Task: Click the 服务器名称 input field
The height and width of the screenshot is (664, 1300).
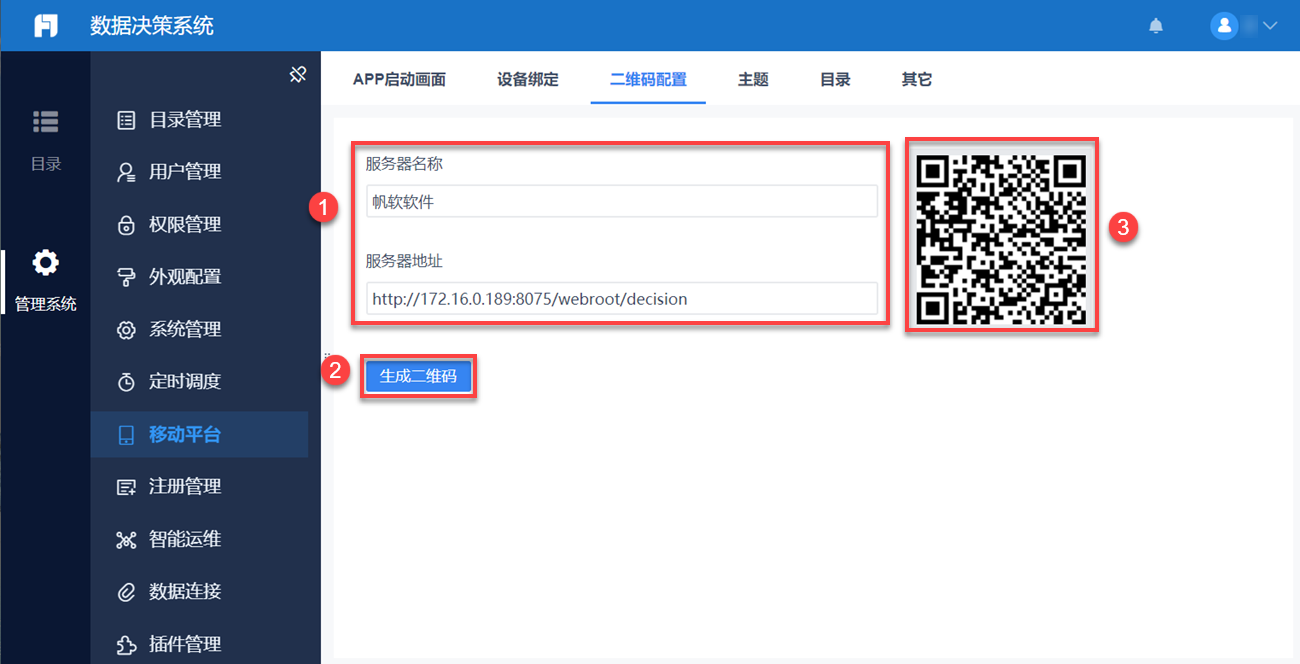Action: (x=621, y=201)
